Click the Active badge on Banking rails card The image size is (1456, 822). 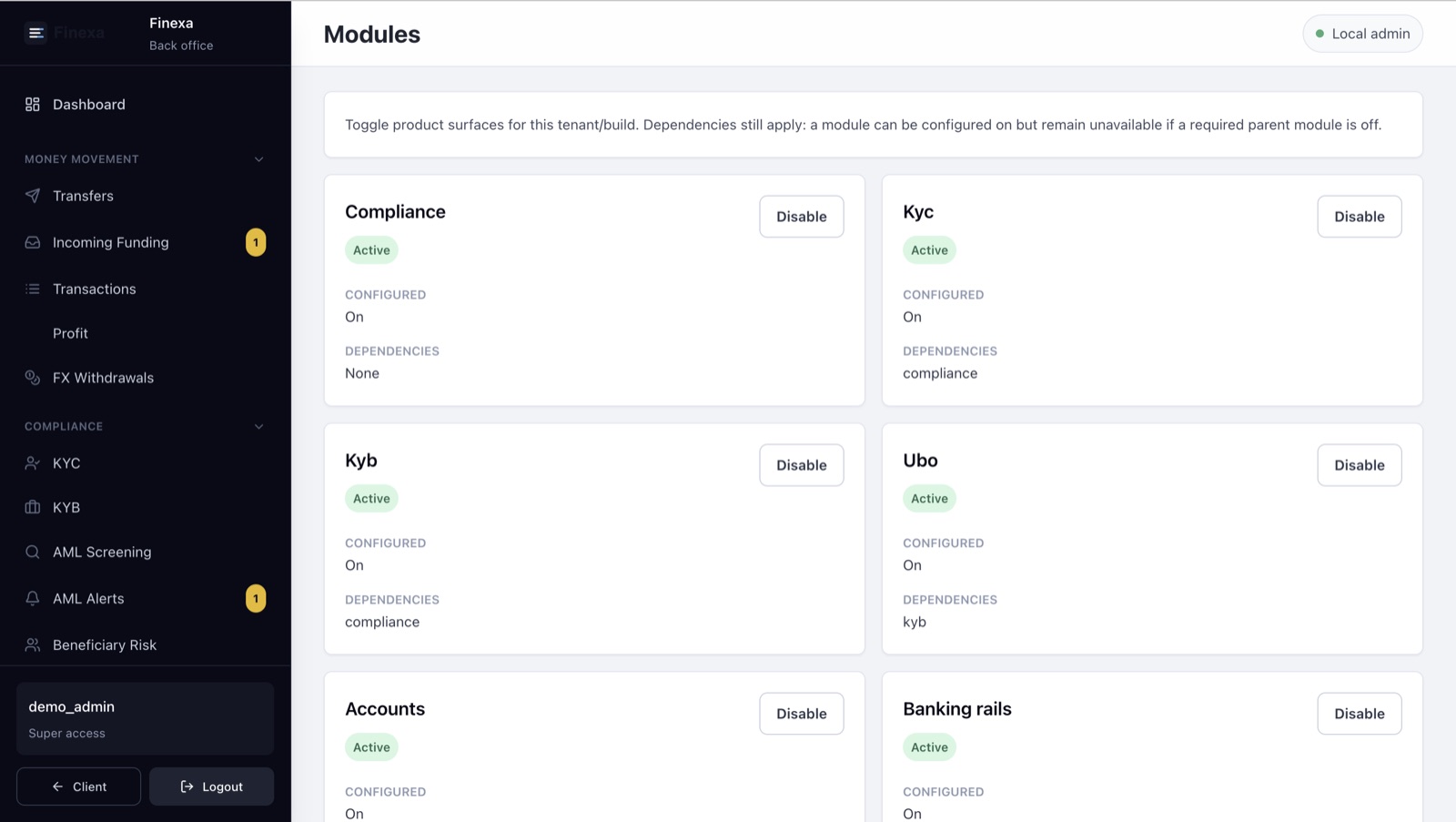(929, 747)
